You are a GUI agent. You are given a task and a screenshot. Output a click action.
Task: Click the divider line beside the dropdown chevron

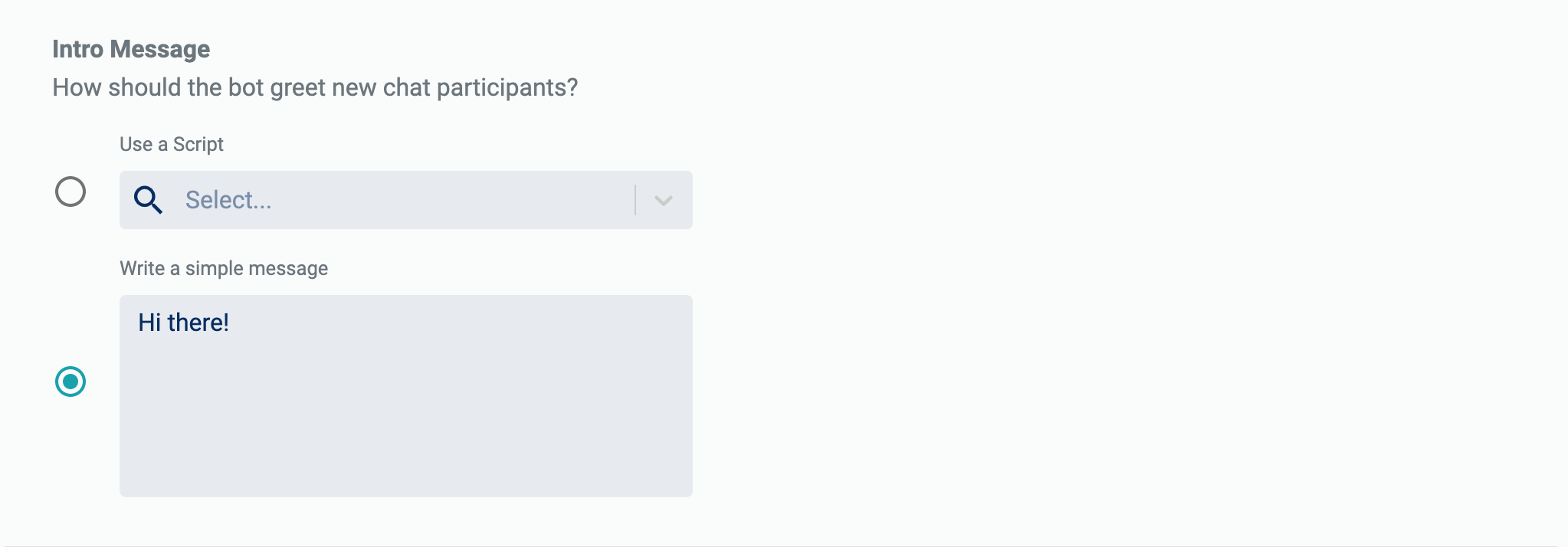coord(635,200)
